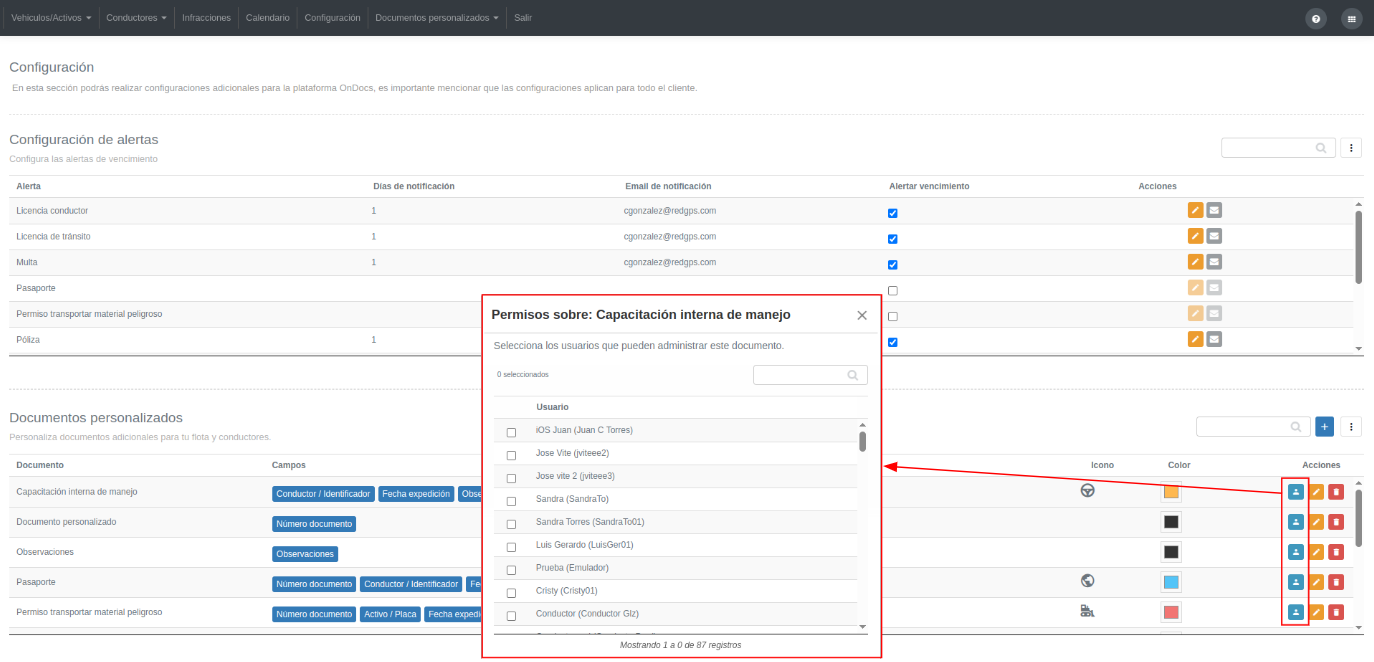Image resolution: width=1374 pixels, height=662 pixels.
Task: Click the email icon for Multa alert
Action: (x=1214, y=262)
